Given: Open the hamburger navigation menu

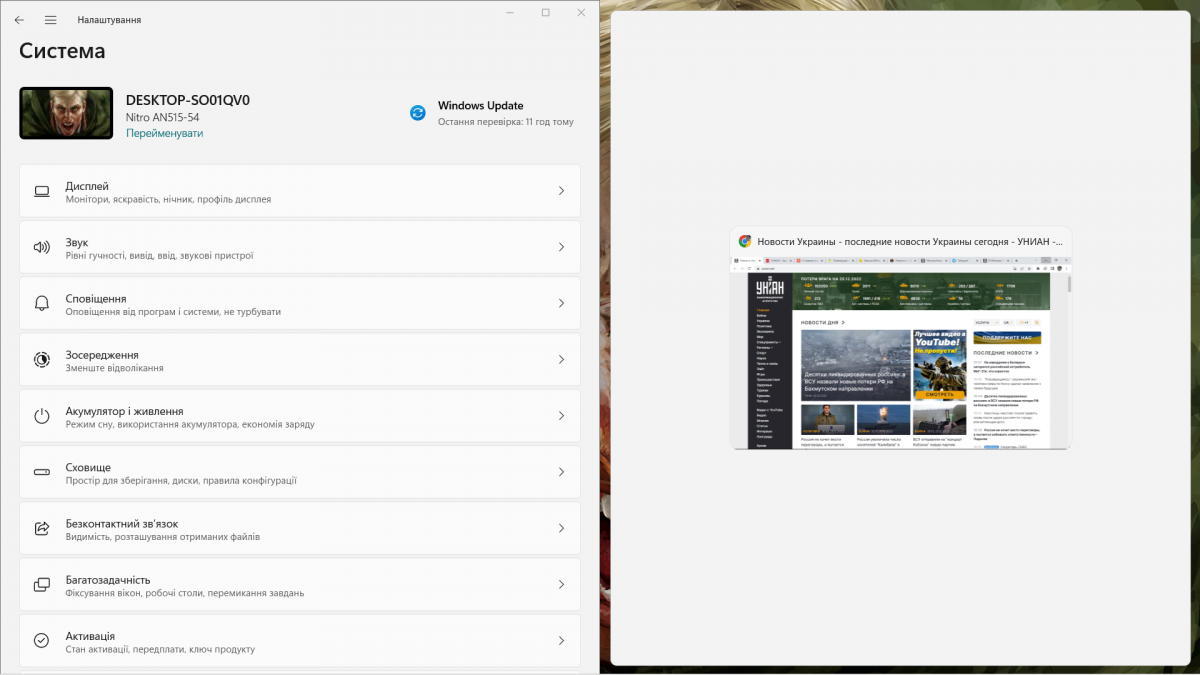Looking at the screenshot, I should (x=51, y=20).
